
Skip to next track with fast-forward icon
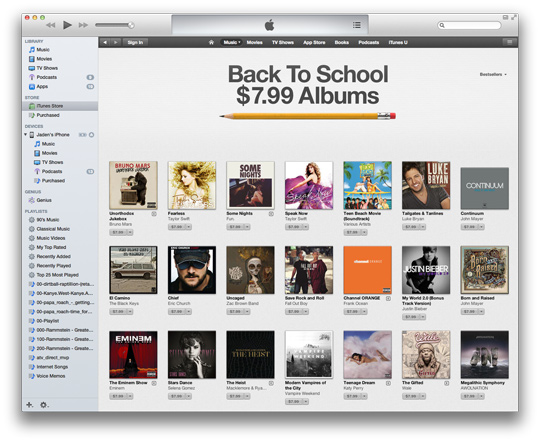(x=83, y=25)
